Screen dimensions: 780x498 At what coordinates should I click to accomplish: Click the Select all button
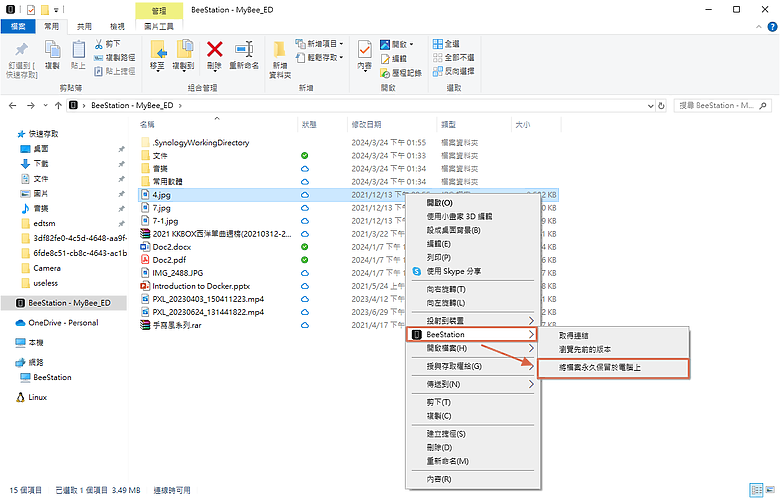click(x=446, y=44)
